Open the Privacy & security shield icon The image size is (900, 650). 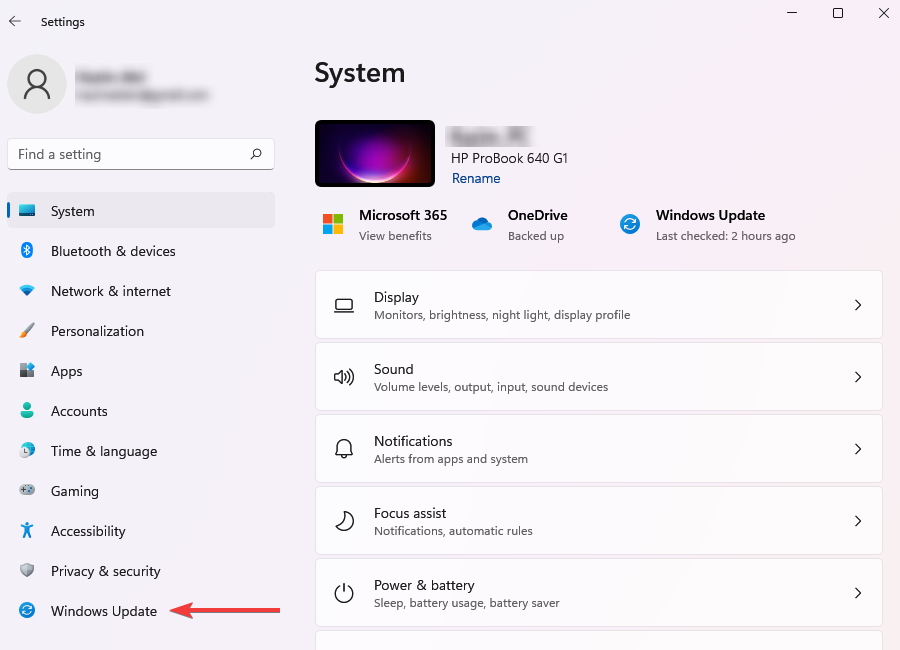[x=27, y=570]
